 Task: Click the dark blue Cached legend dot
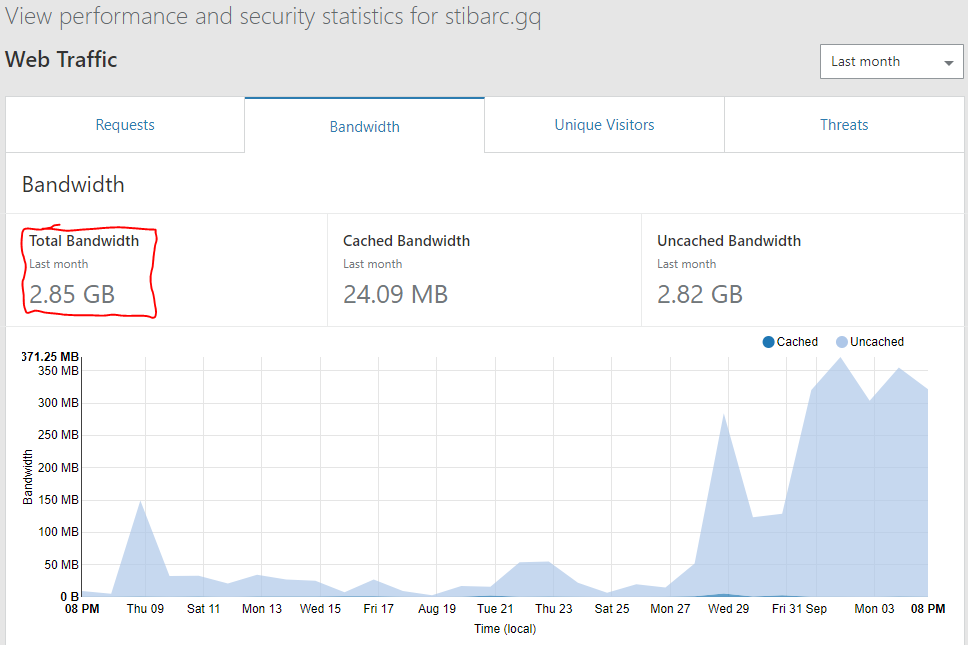click(768, 342)
